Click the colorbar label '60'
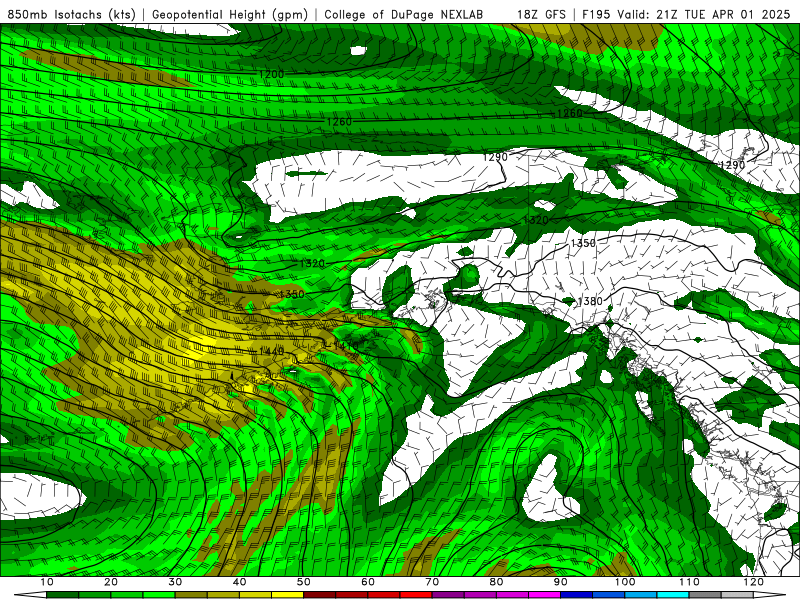Viewport: 800px width, 600px height. [x=368, y=582]
